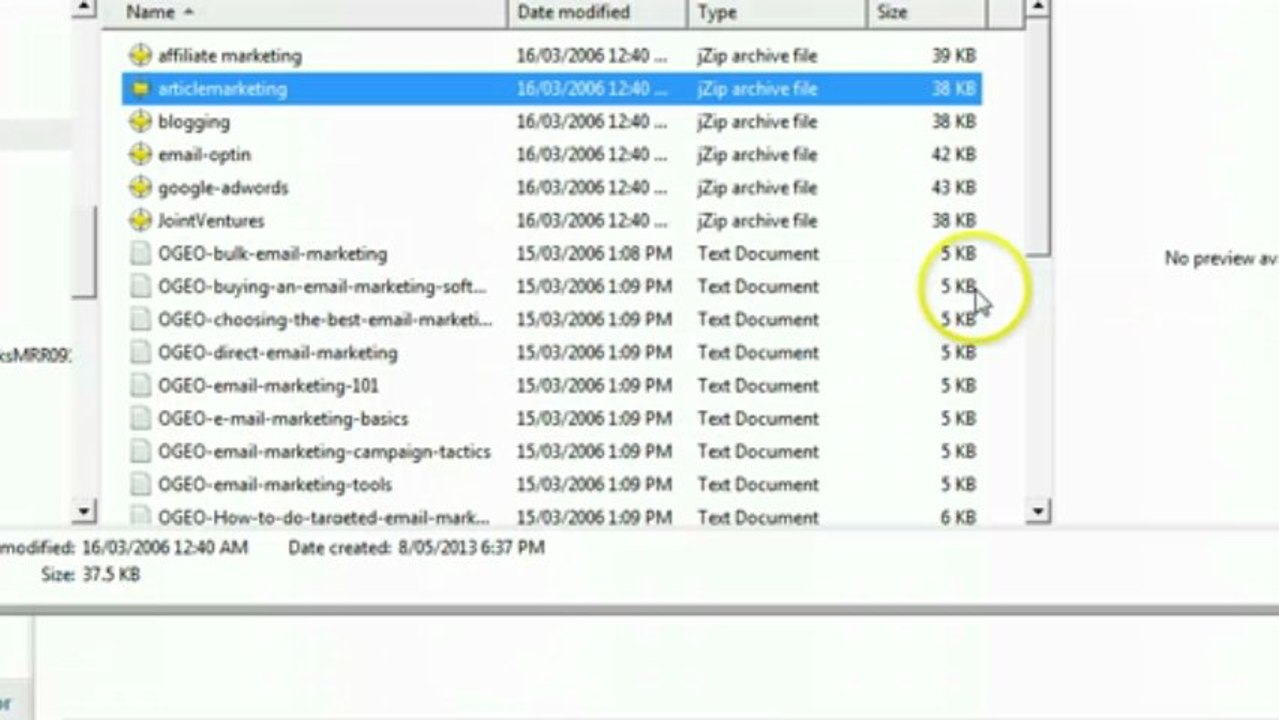Select the file name 'email-optin'
Screen dimensions: 1279x720
[x=204, y=155]
